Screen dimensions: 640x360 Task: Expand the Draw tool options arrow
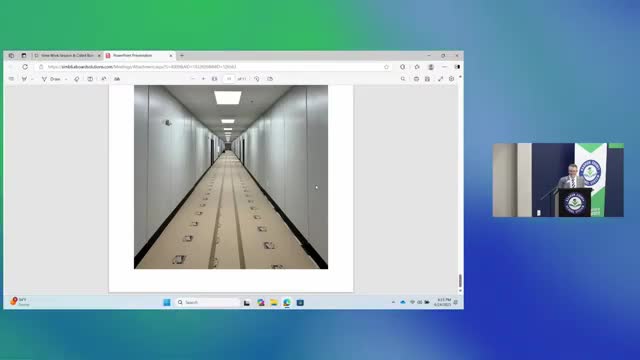tap(66, 79)
